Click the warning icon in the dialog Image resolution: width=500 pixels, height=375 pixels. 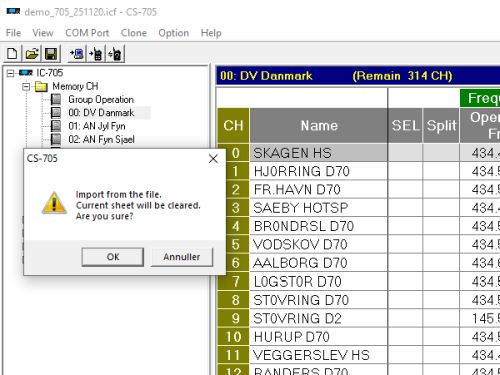pyautogui.click(x=54, y=203)
